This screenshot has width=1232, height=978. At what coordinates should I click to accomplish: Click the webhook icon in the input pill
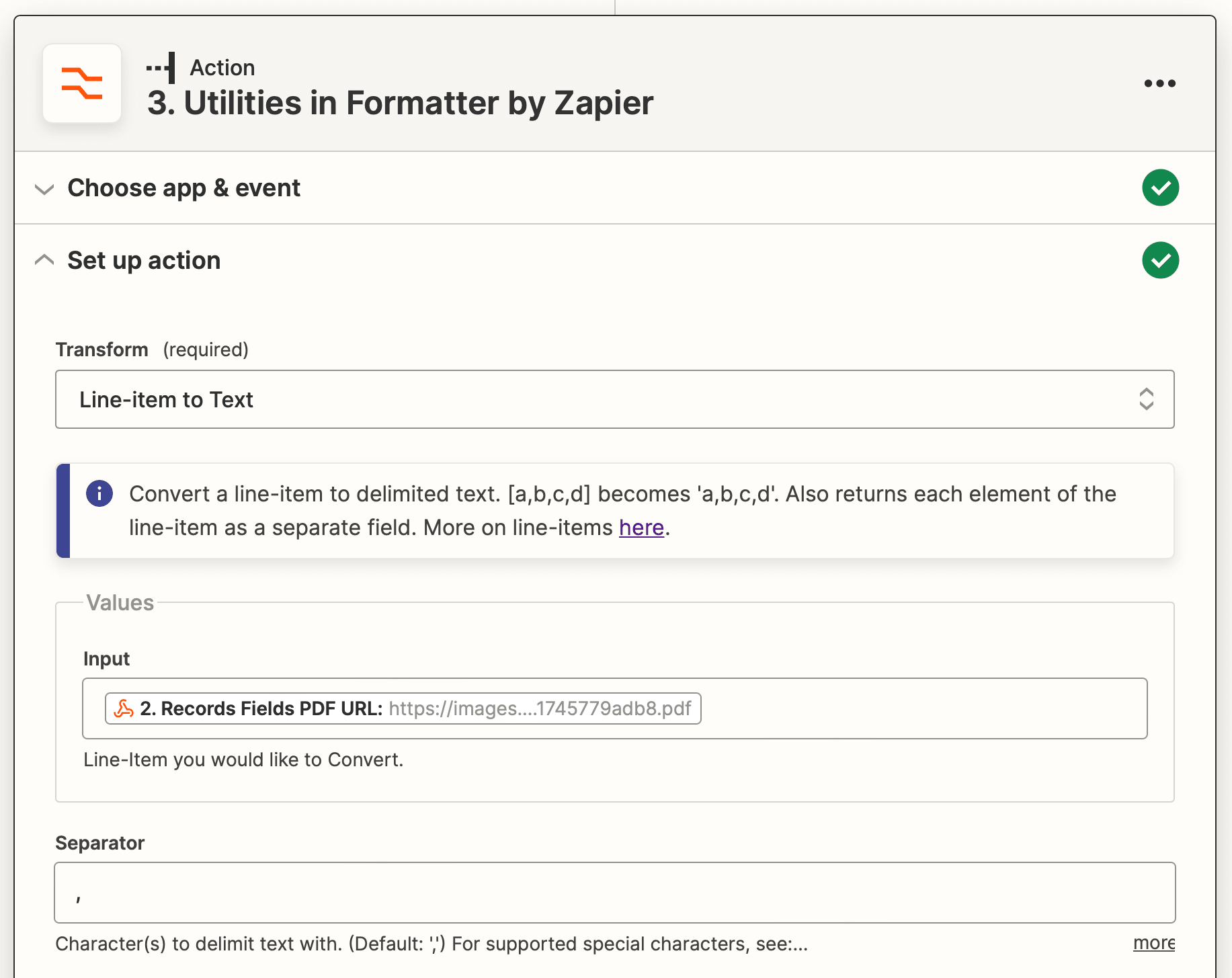coord(124,708)
